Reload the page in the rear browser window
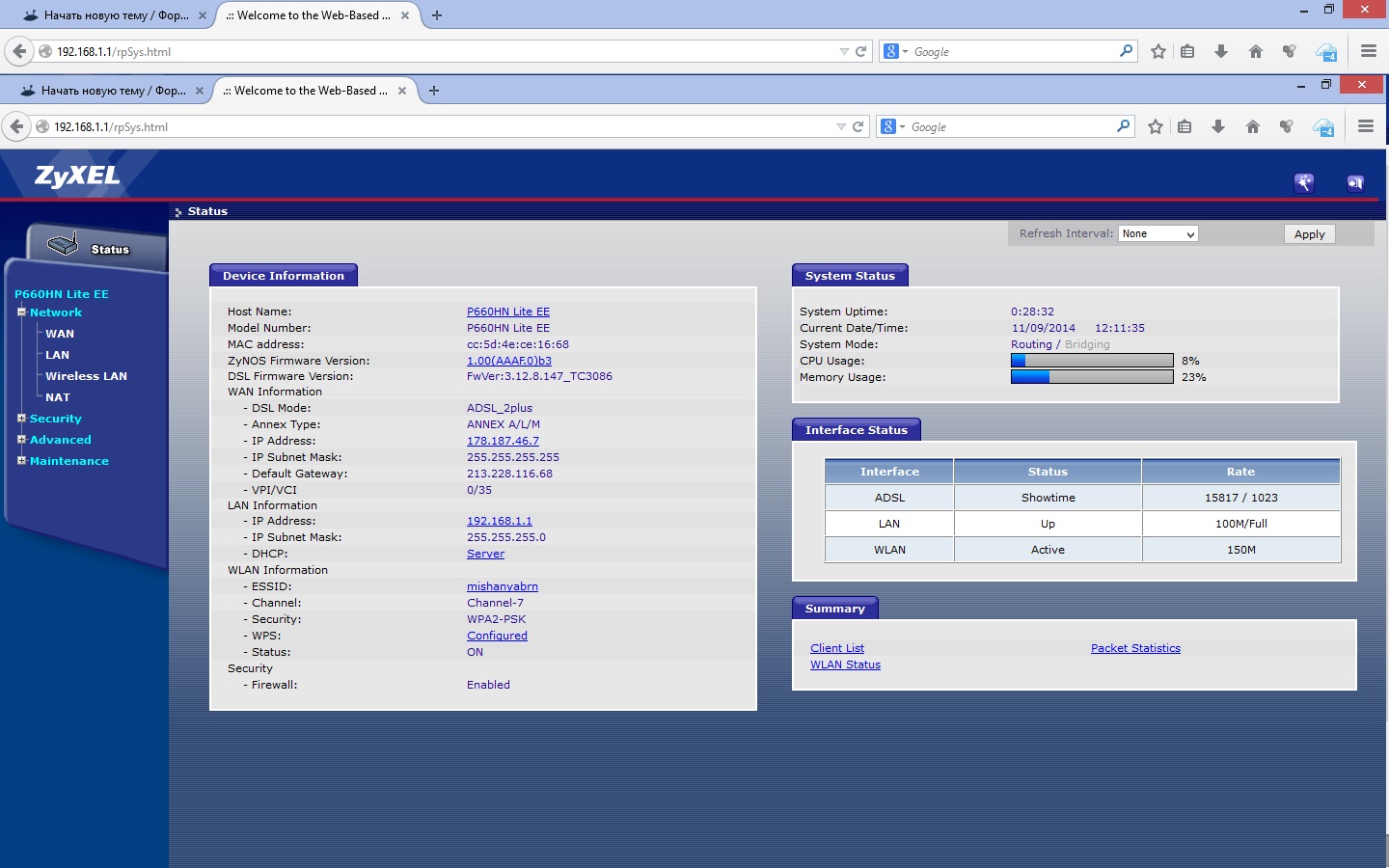This screenshot has width=1389, height=868. pyautogui.click(x=860, y=51)
